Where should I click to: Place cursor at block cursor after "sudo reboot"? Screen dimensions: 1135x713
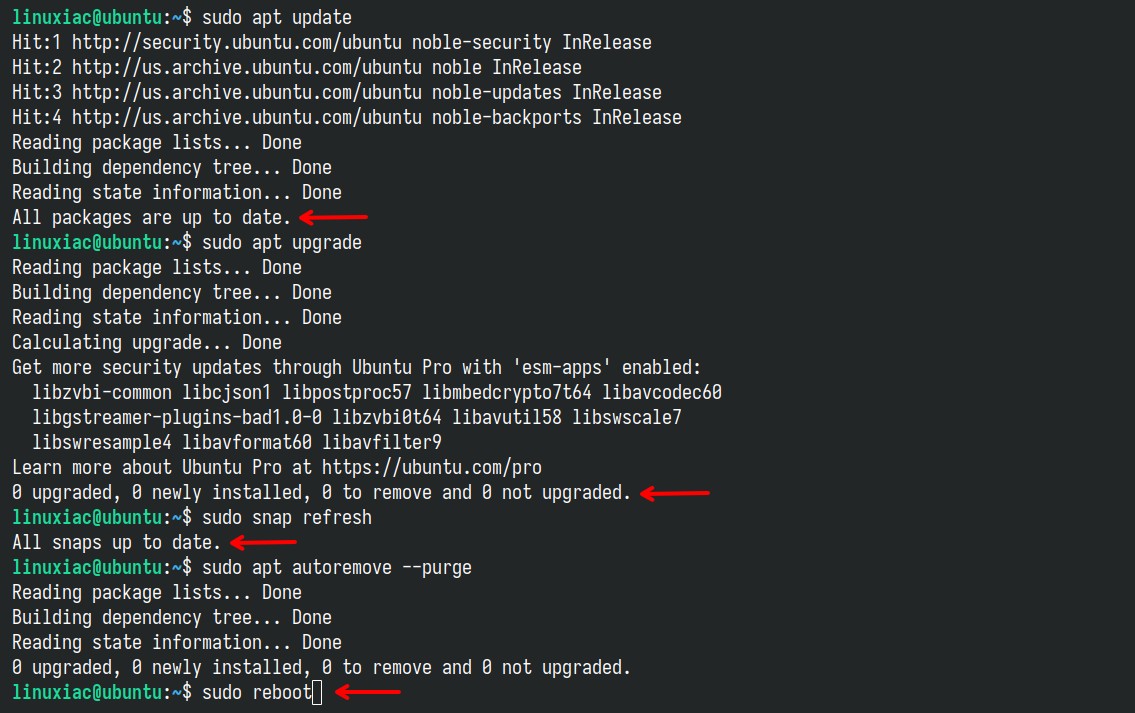click(x=317, y=692)
